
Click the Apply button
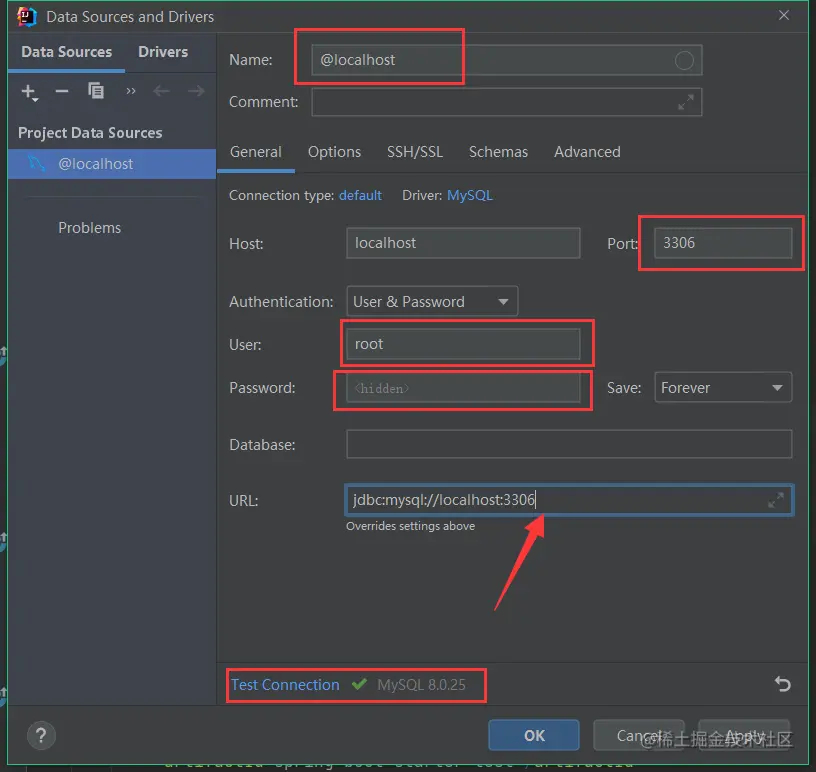[744, 735]
